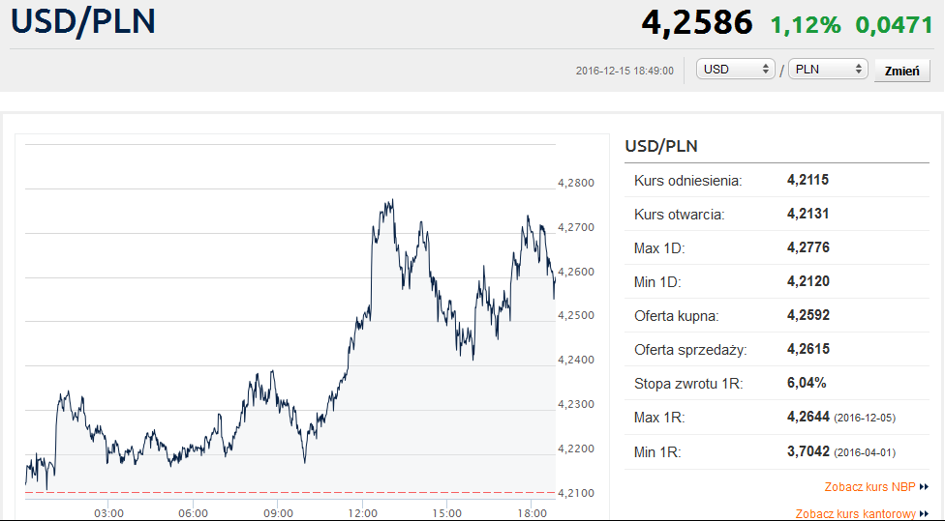Click the Oferta sprzedaży label

[690, 350]
